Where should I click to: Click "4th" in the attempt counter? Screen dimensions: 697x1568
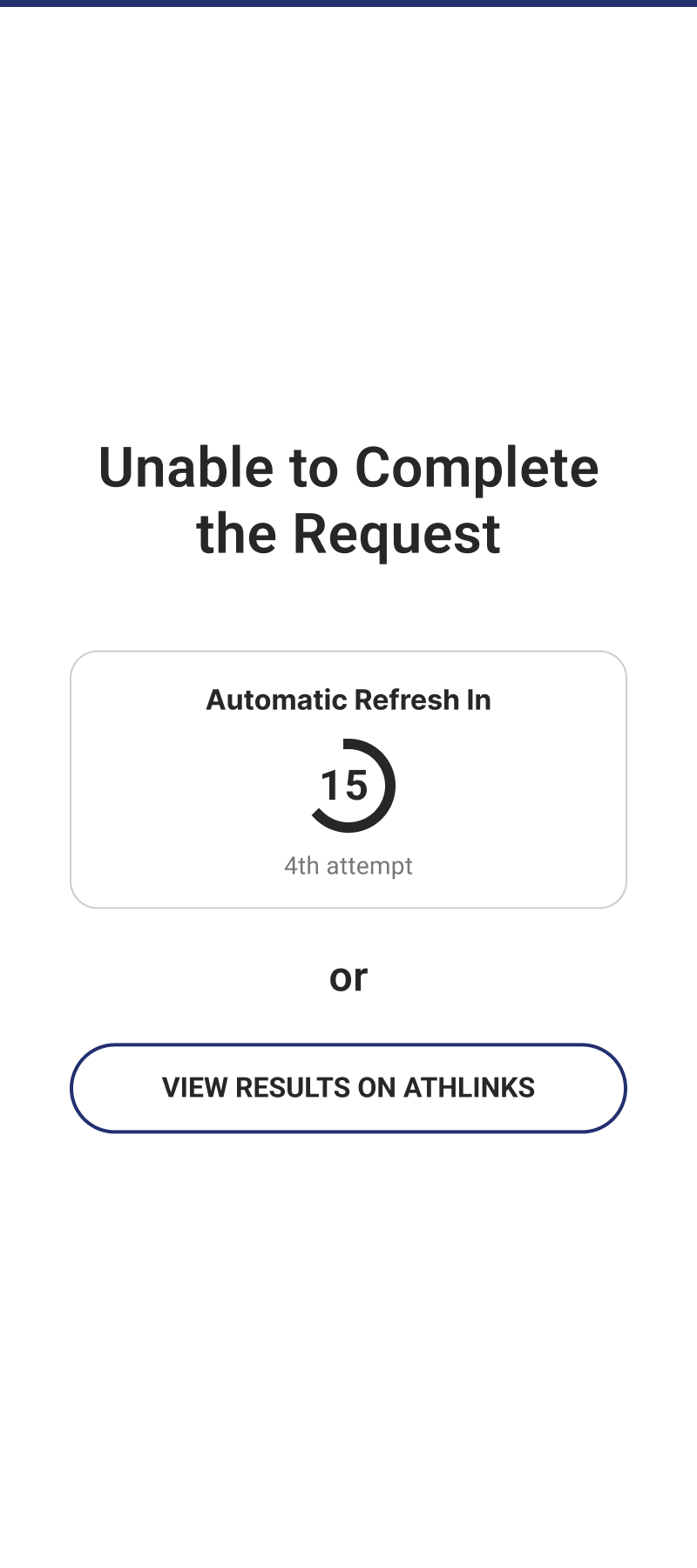click(x=301, y=866)
